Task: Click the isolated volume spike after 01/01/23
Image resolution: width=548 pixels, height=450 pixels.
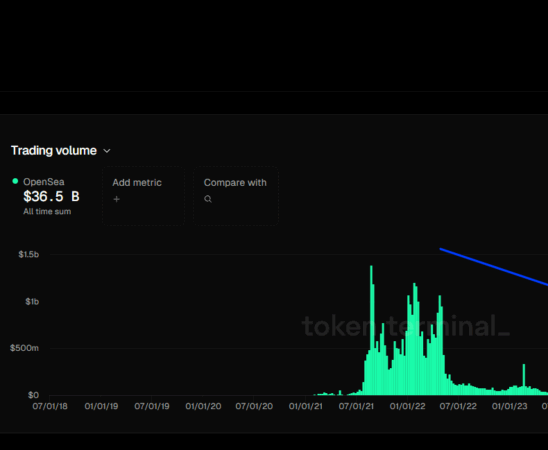Action: 524,379
